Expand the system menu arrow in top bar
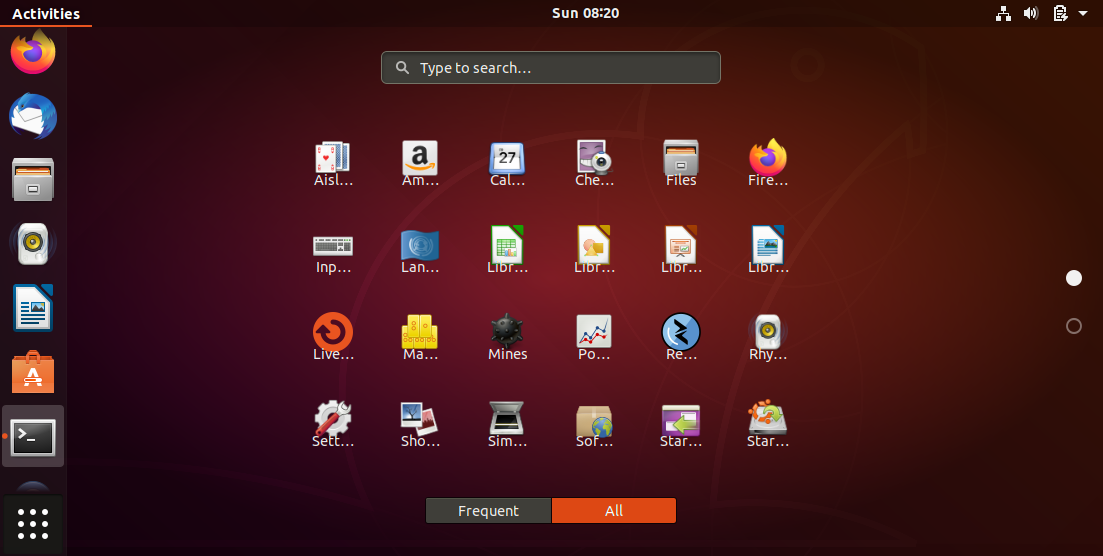This screenshot has height=556, width=1103. click(x=1083, y=14)
